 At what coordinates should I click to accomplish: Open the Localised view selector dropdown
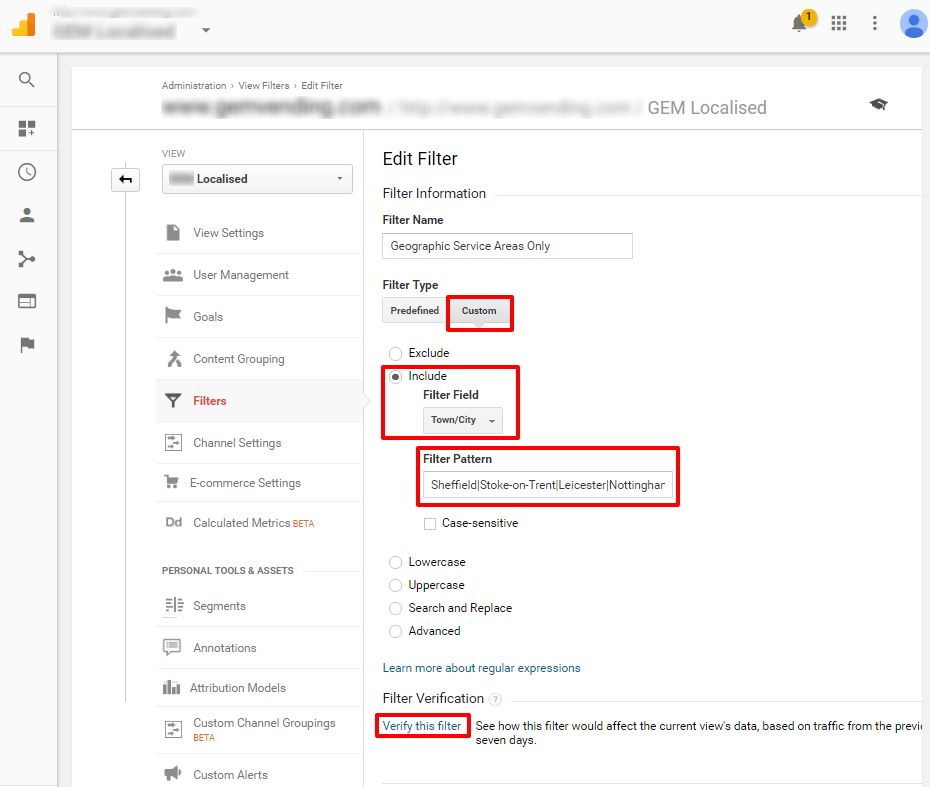pos(257,178)
